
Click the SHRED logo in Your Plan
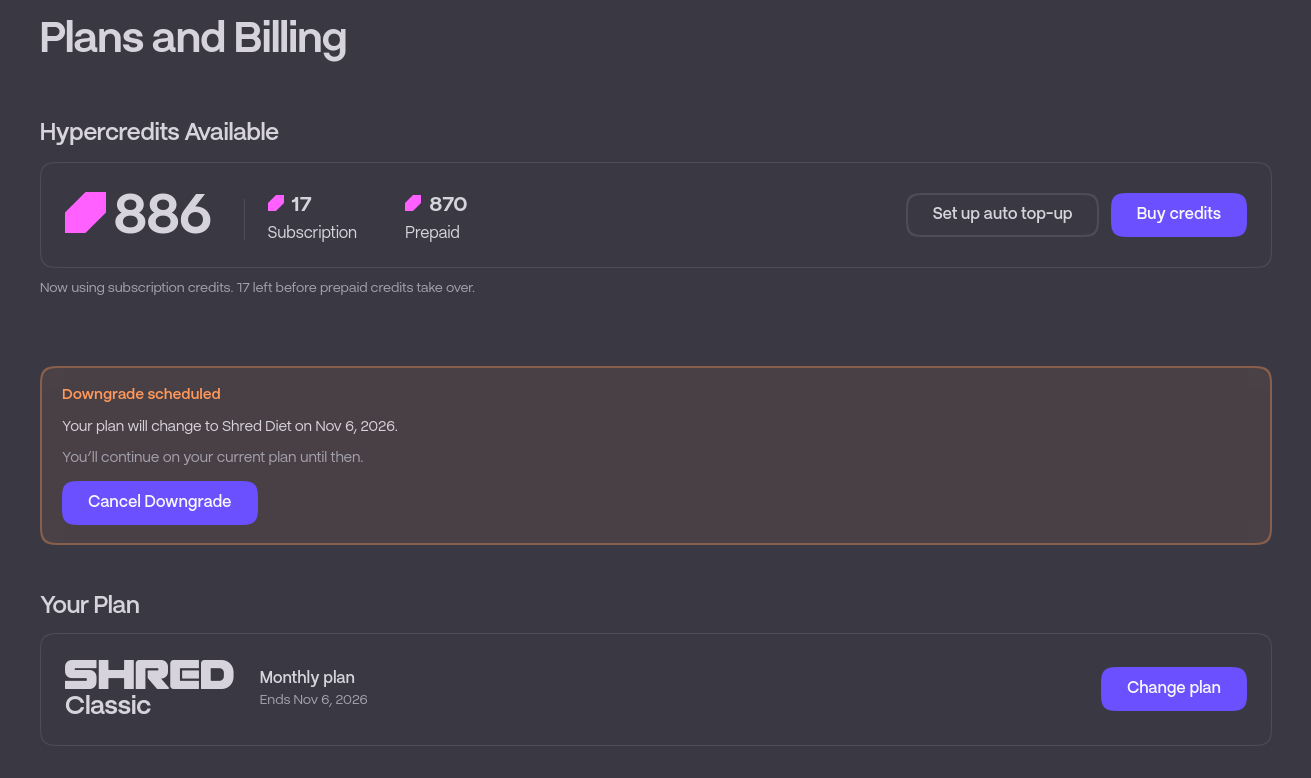point(149,675)
